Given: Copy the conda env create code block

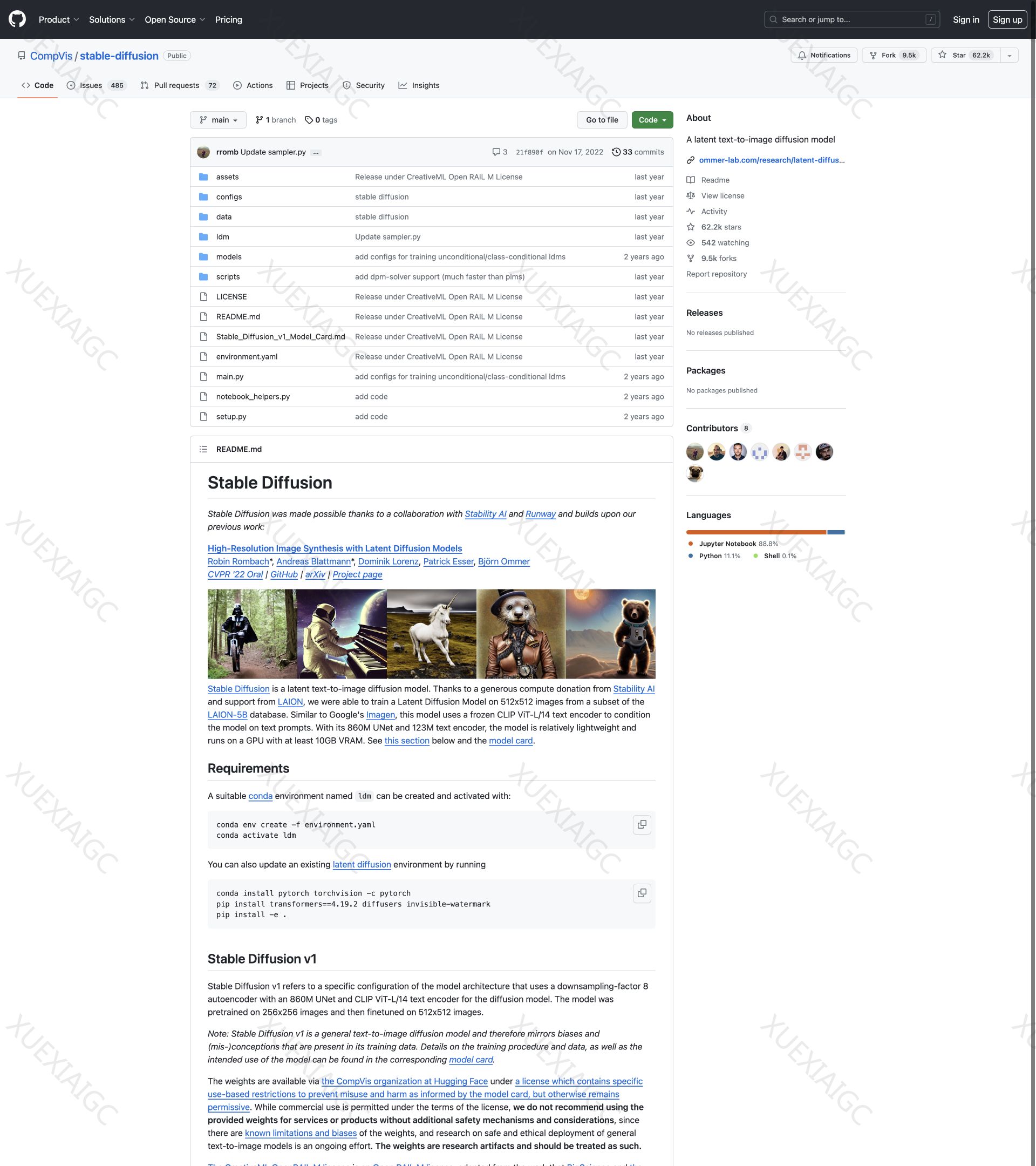Looking at the screenshot, I should (x=642, y=824).
